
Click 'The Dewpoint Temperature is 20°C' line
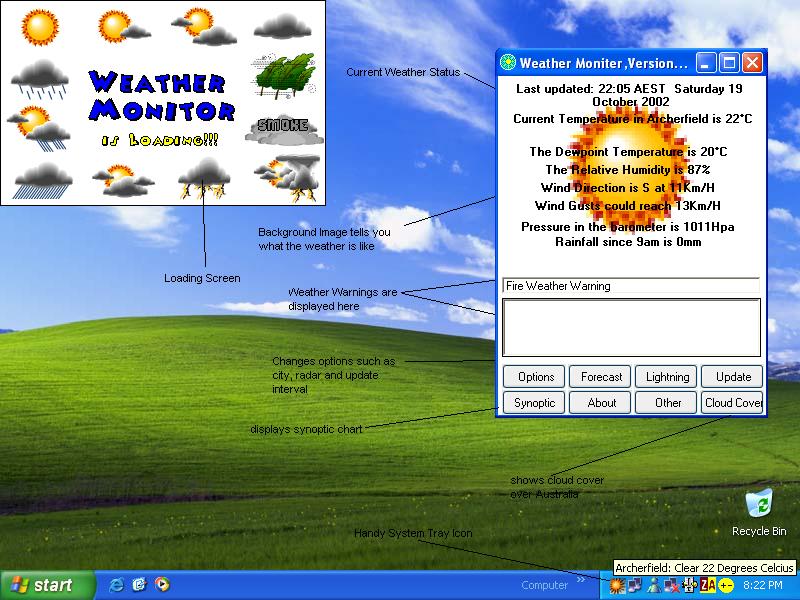click(x=628, y=152)
